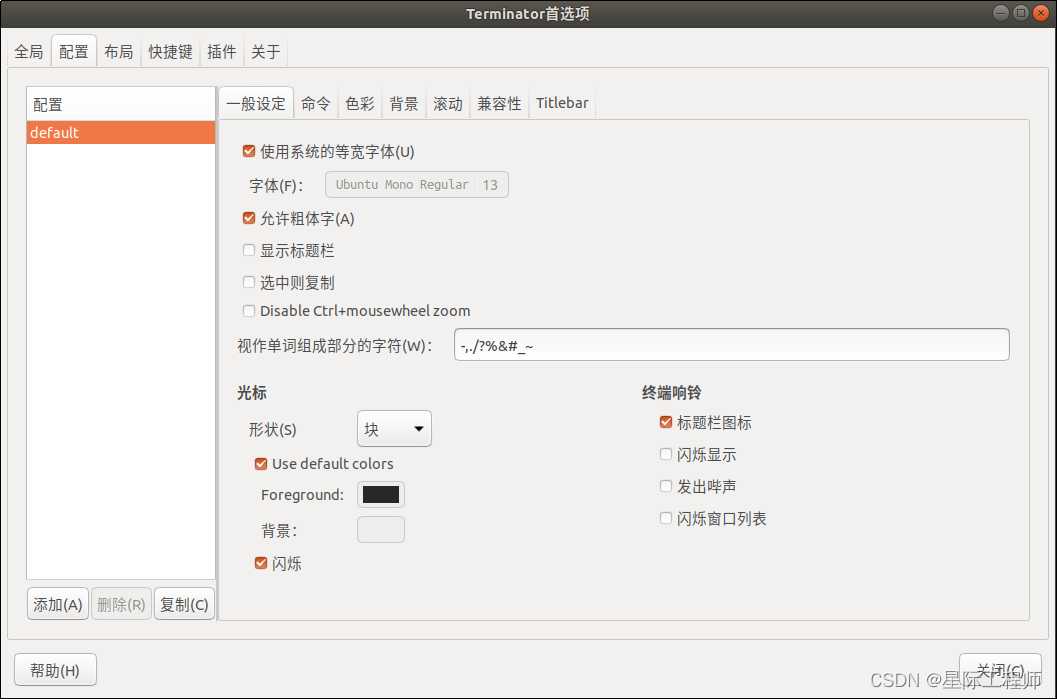Click the cursor 背景 color swatch
1057x699 pixels.
[381, 530]
